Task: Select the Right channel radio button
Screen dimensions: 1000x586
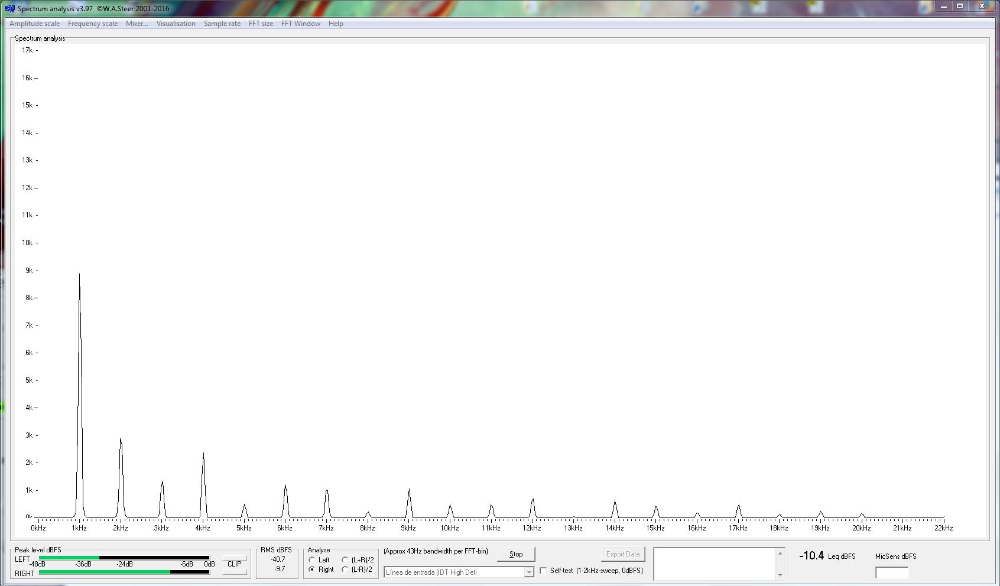Action: coord(312,569)
